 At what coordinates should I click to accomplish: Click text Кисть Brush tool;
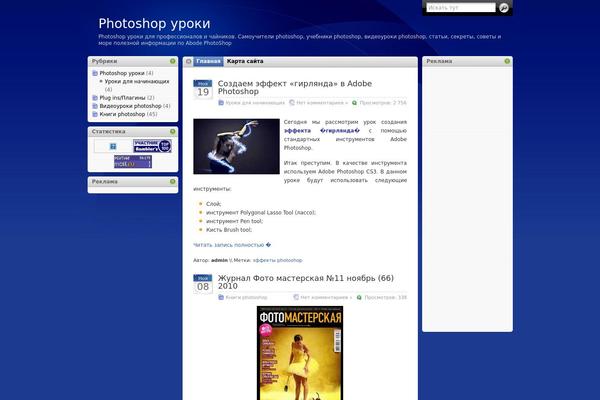[229, 230]
